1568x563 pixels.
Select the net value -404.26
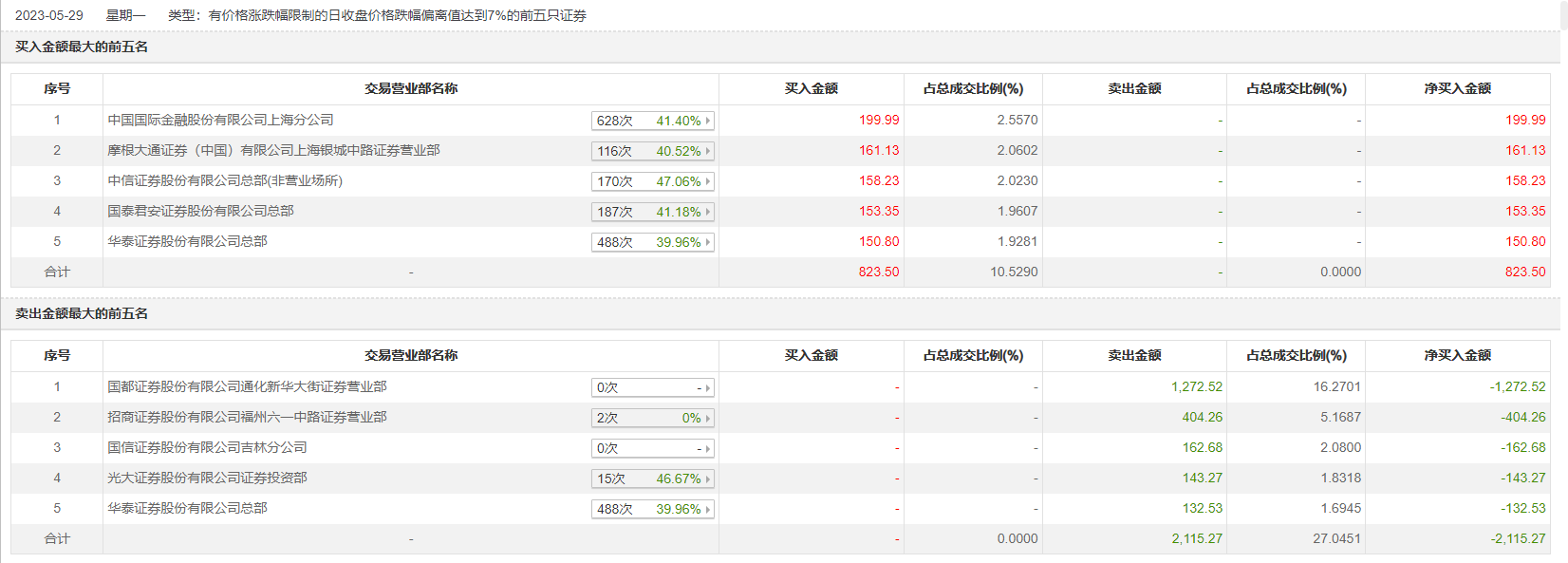click(x=1523, y=417)
